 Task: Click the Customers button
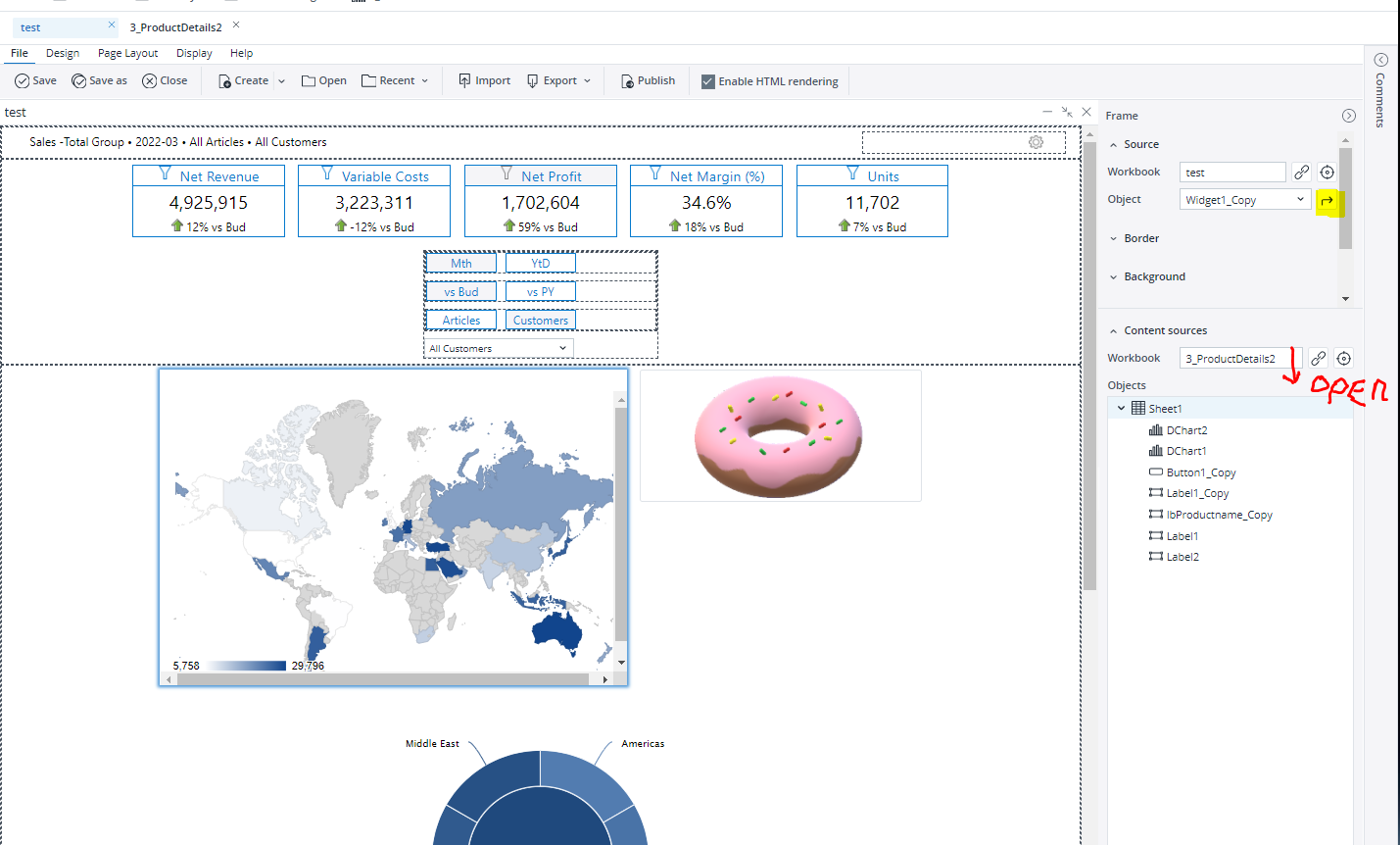[540, 321]
